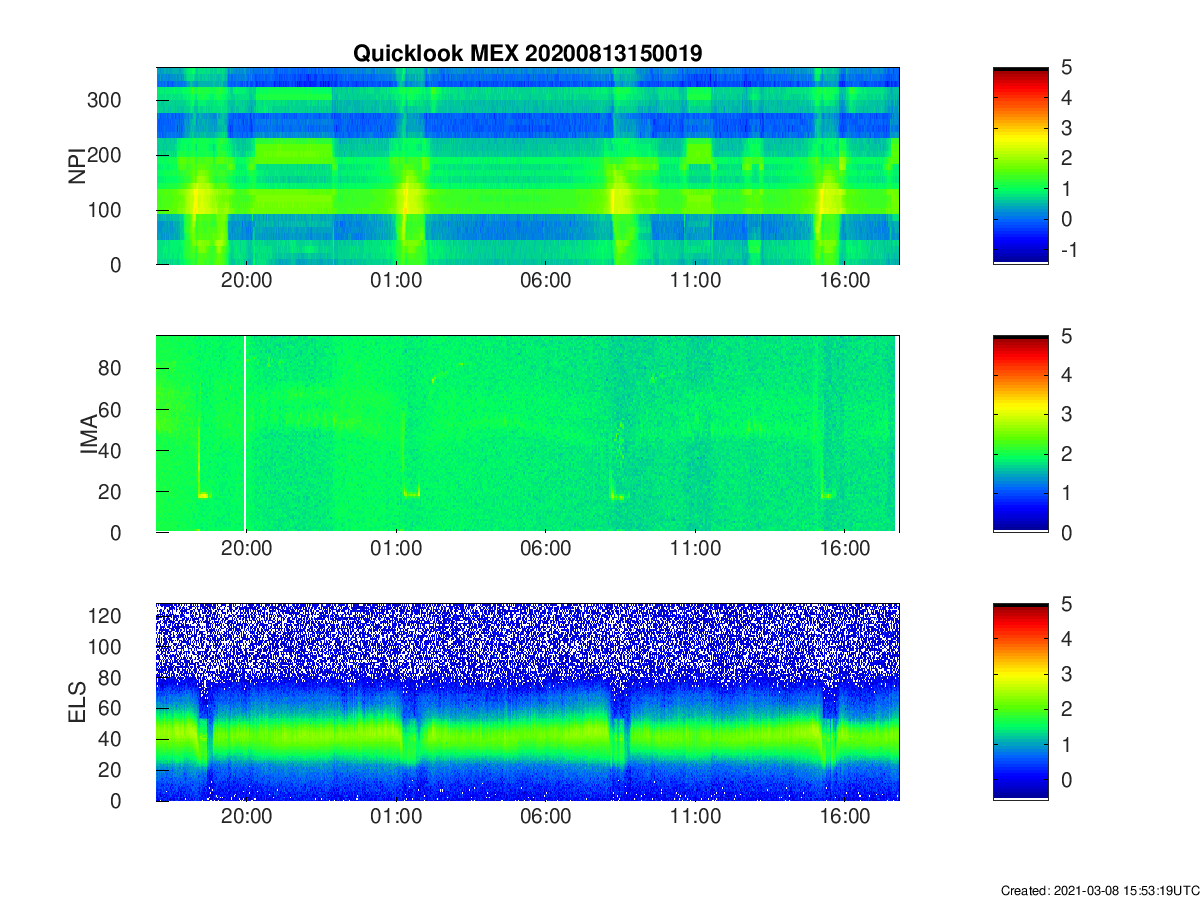Click the '3' label on NPI color bar
The image size is (1200, 900).
[x=1066, y=128]
